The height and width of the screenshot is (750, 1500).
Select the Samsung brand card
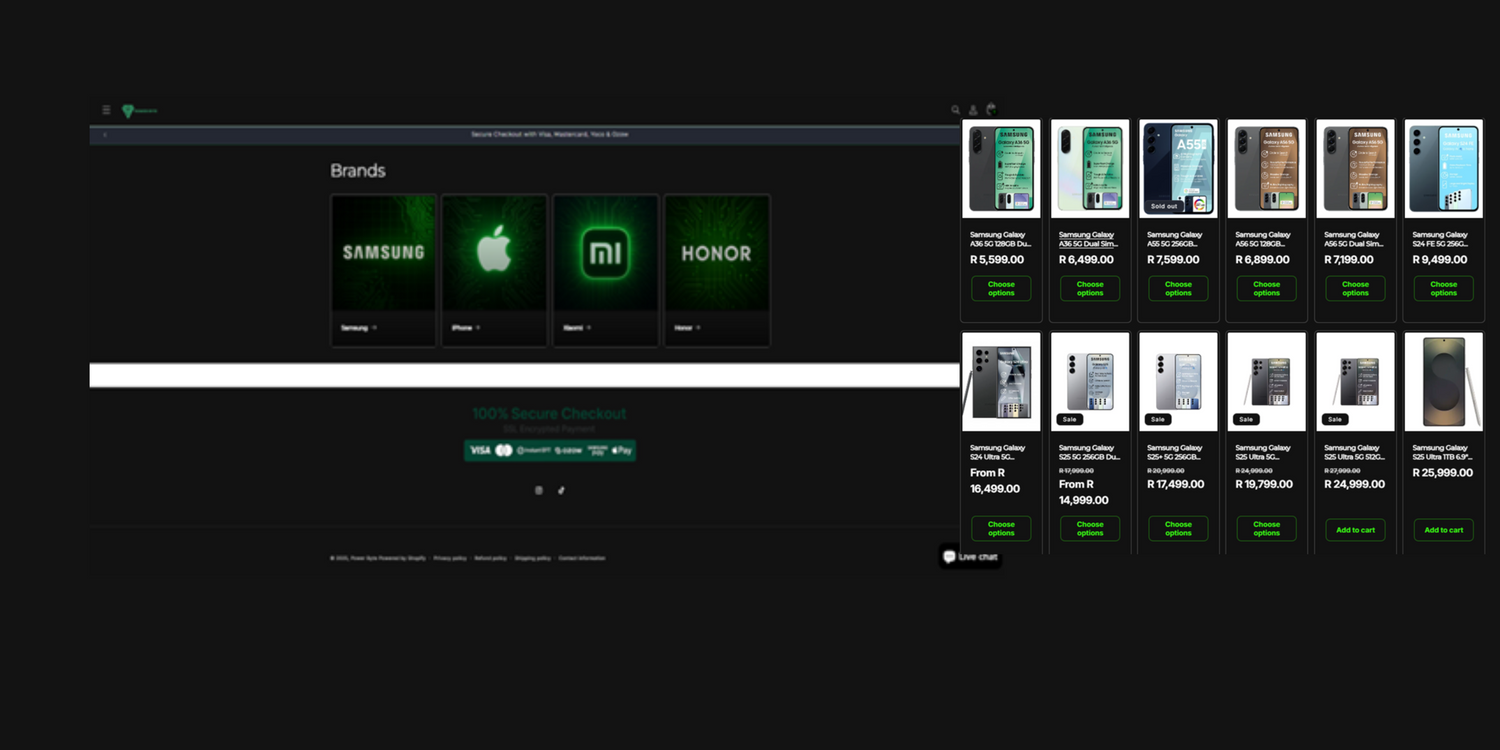point(383,253)
